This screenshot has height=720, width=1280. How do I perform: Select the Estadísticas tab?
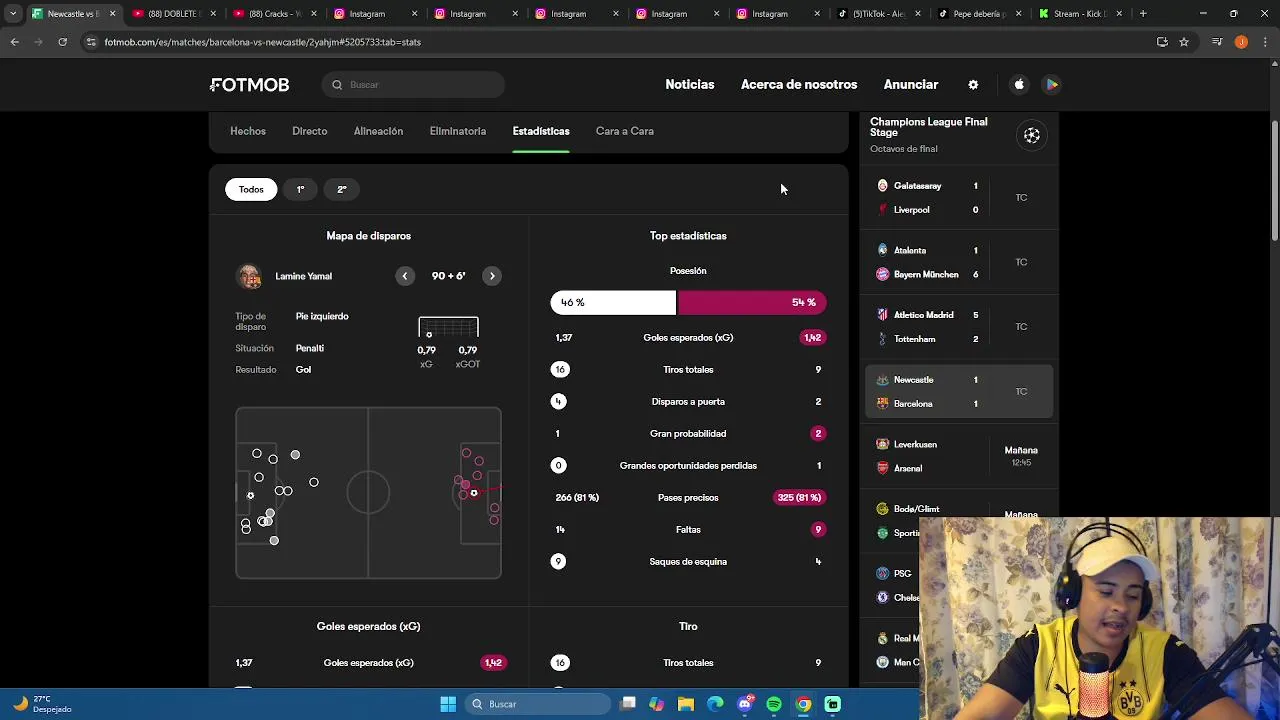pyautogui.click(x=541, y=131)
